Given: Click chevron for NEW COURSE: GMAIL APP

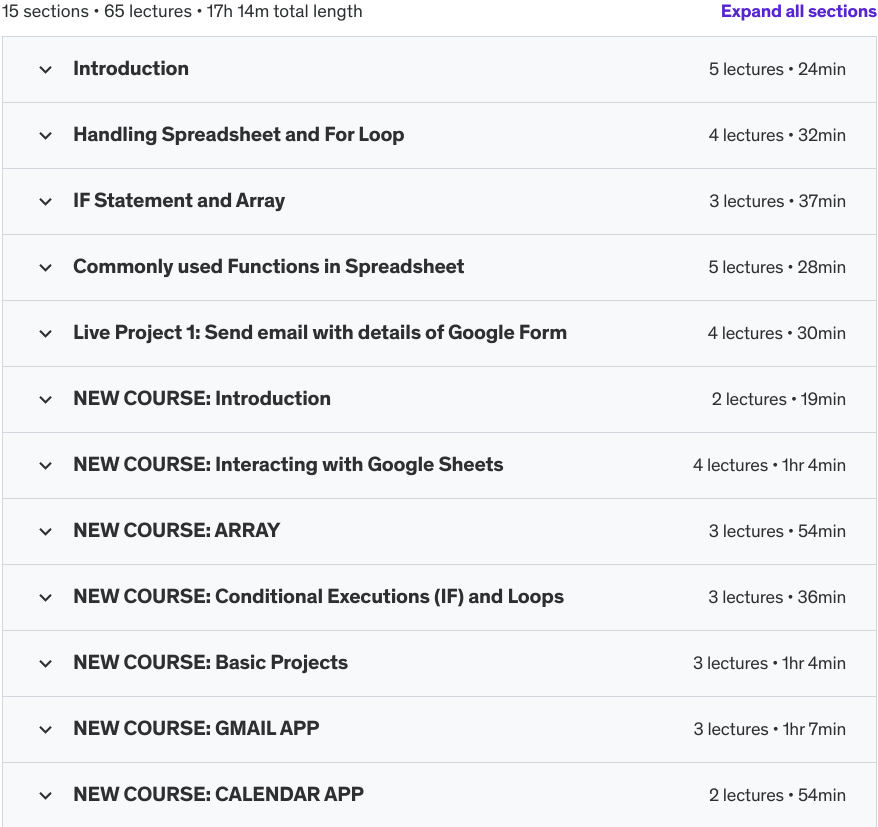Looking at the screenshot, I should click(45, 730).
